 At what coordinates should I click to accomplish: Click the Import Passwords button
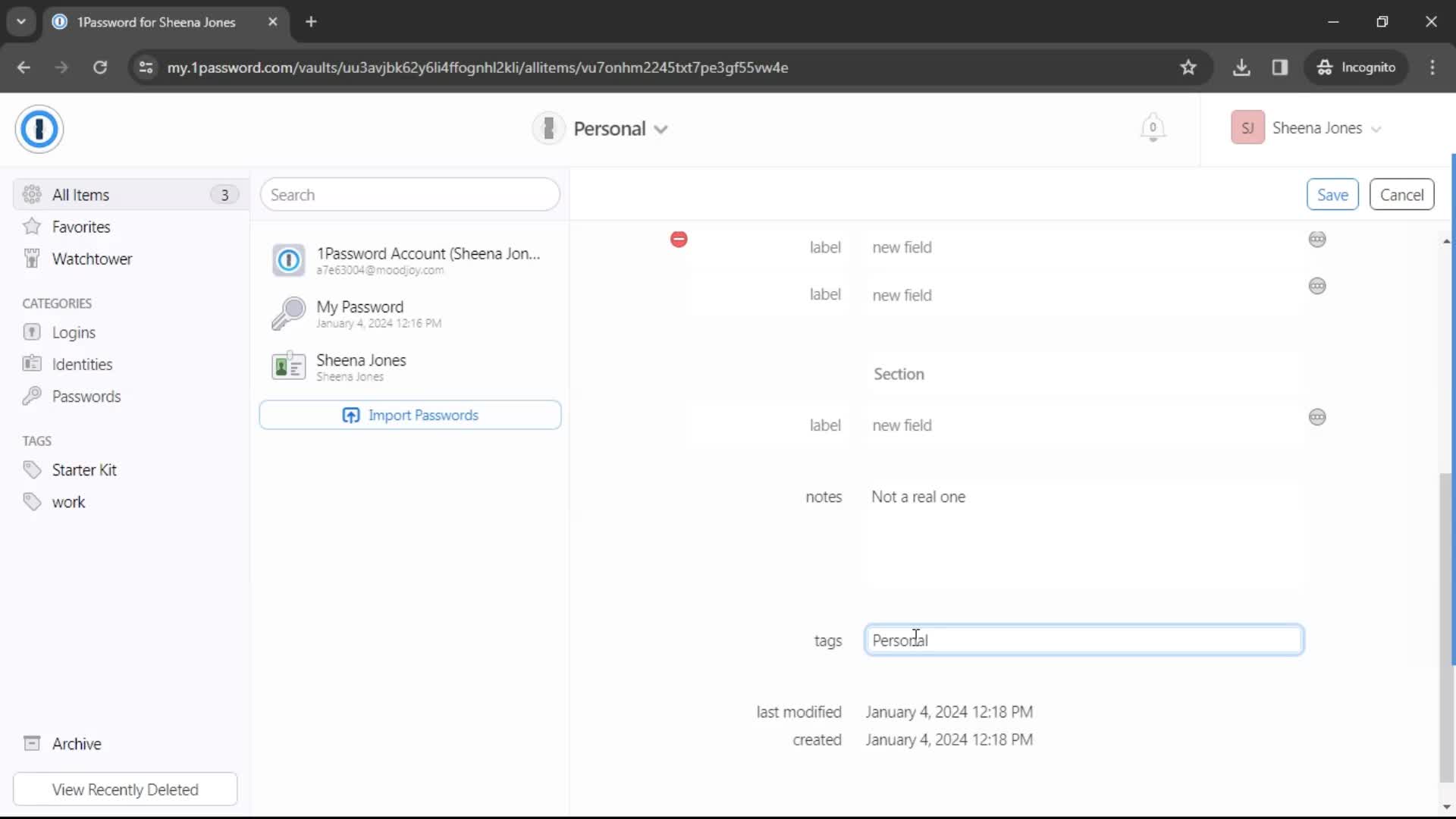(x=411, y=415)
